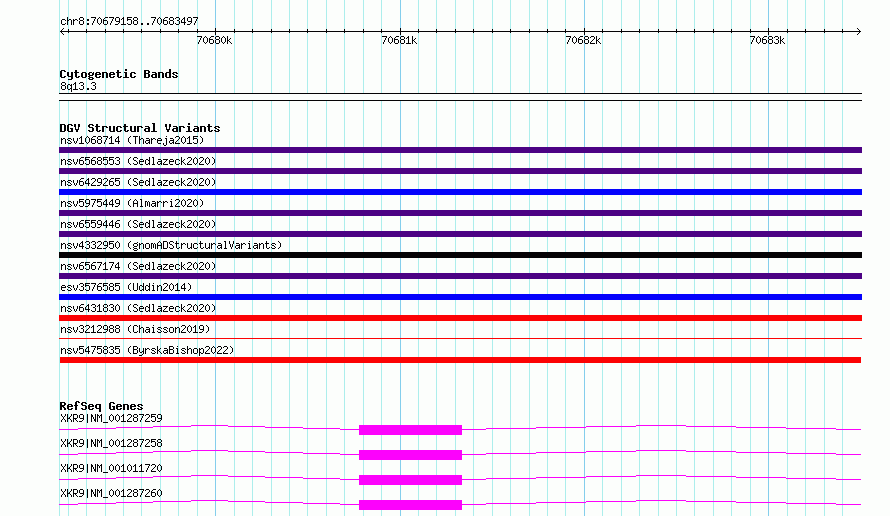Open the nsv3212988 (Chaisson2019) variant label
Screen dimensions: 890x516
click(135, 329)
